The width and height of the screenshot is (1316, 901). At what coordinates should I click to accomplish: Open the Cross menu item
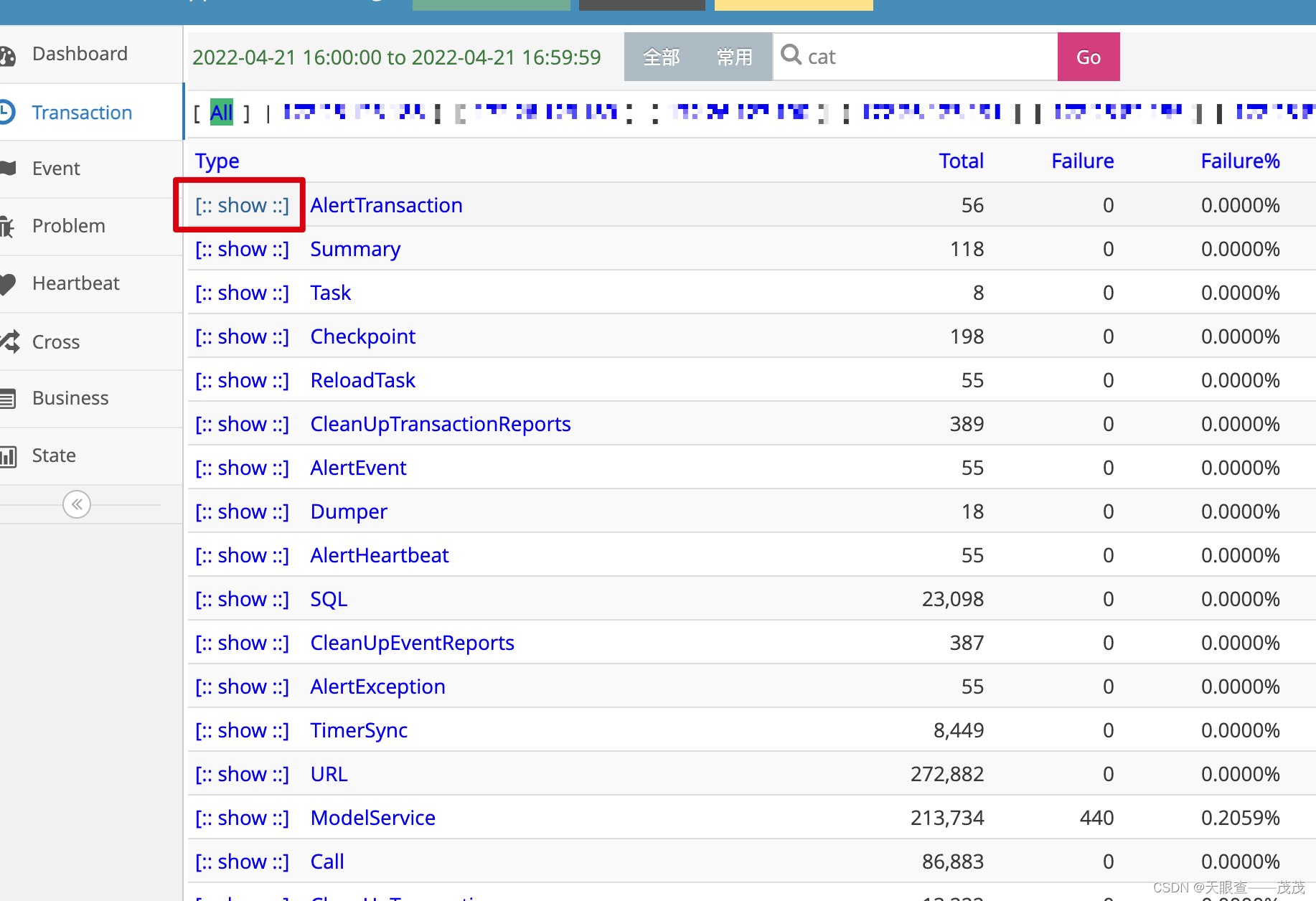click(x=56, y=342)
